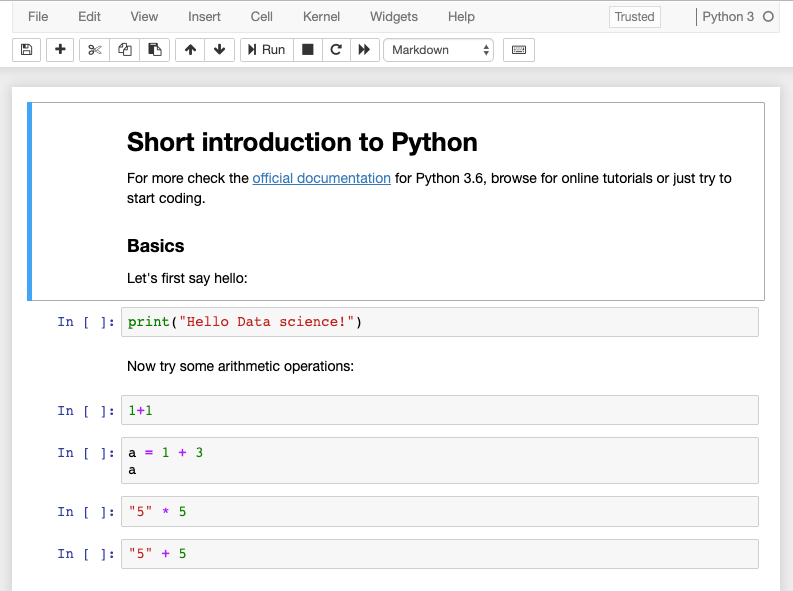
Task: Click into the 1+1 code cell
Action: pos(439,410)
